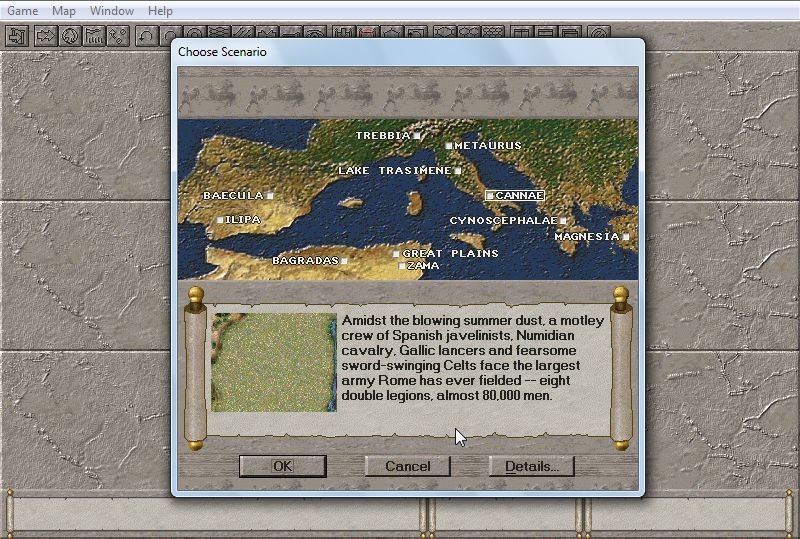Click the round globe toolbar icon
The height and width of the screenshot is (539, 800).
(x=70, y=36)
